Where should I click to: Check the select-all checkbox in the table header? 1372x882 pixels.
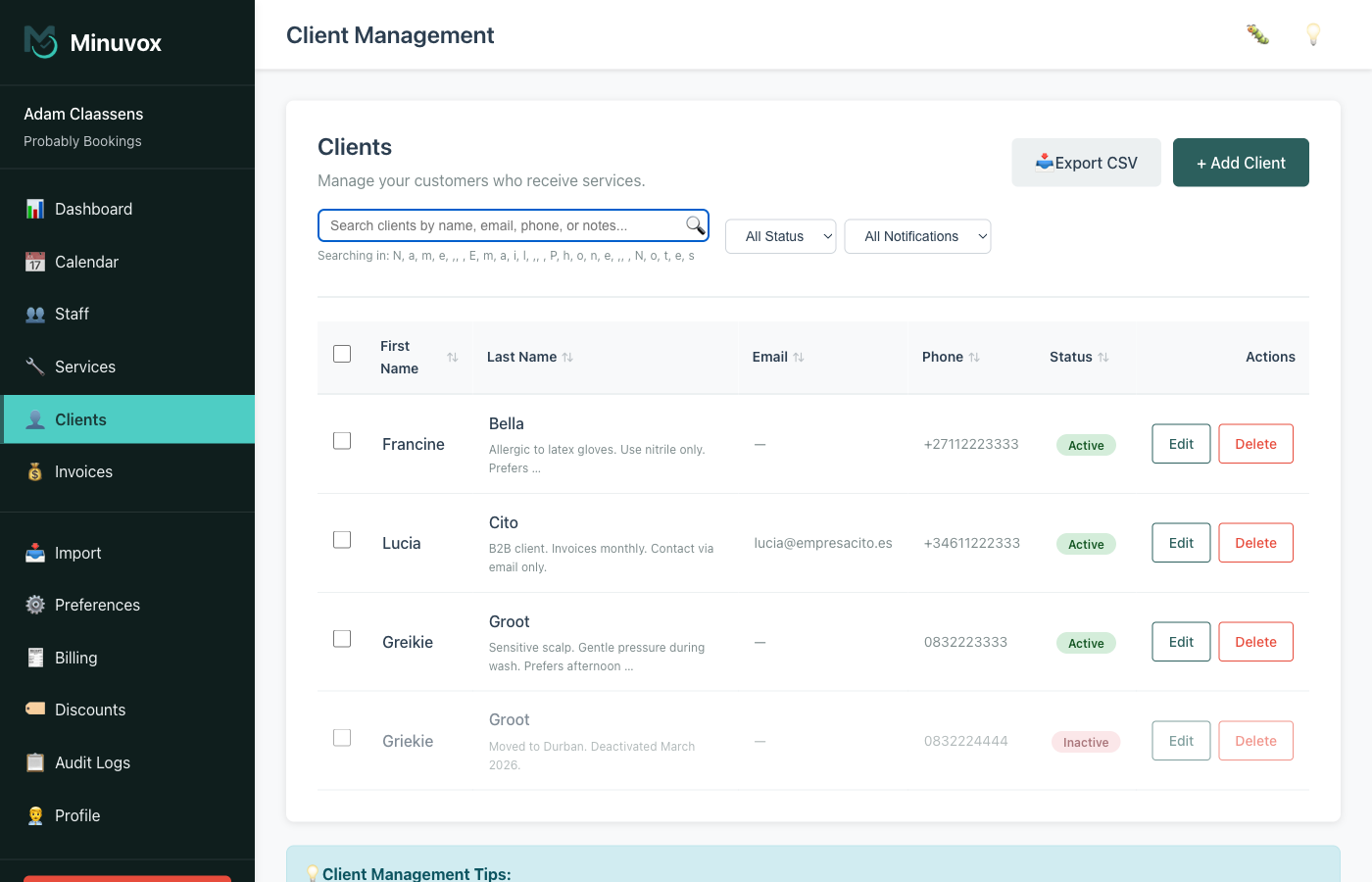tap(342, 354)
